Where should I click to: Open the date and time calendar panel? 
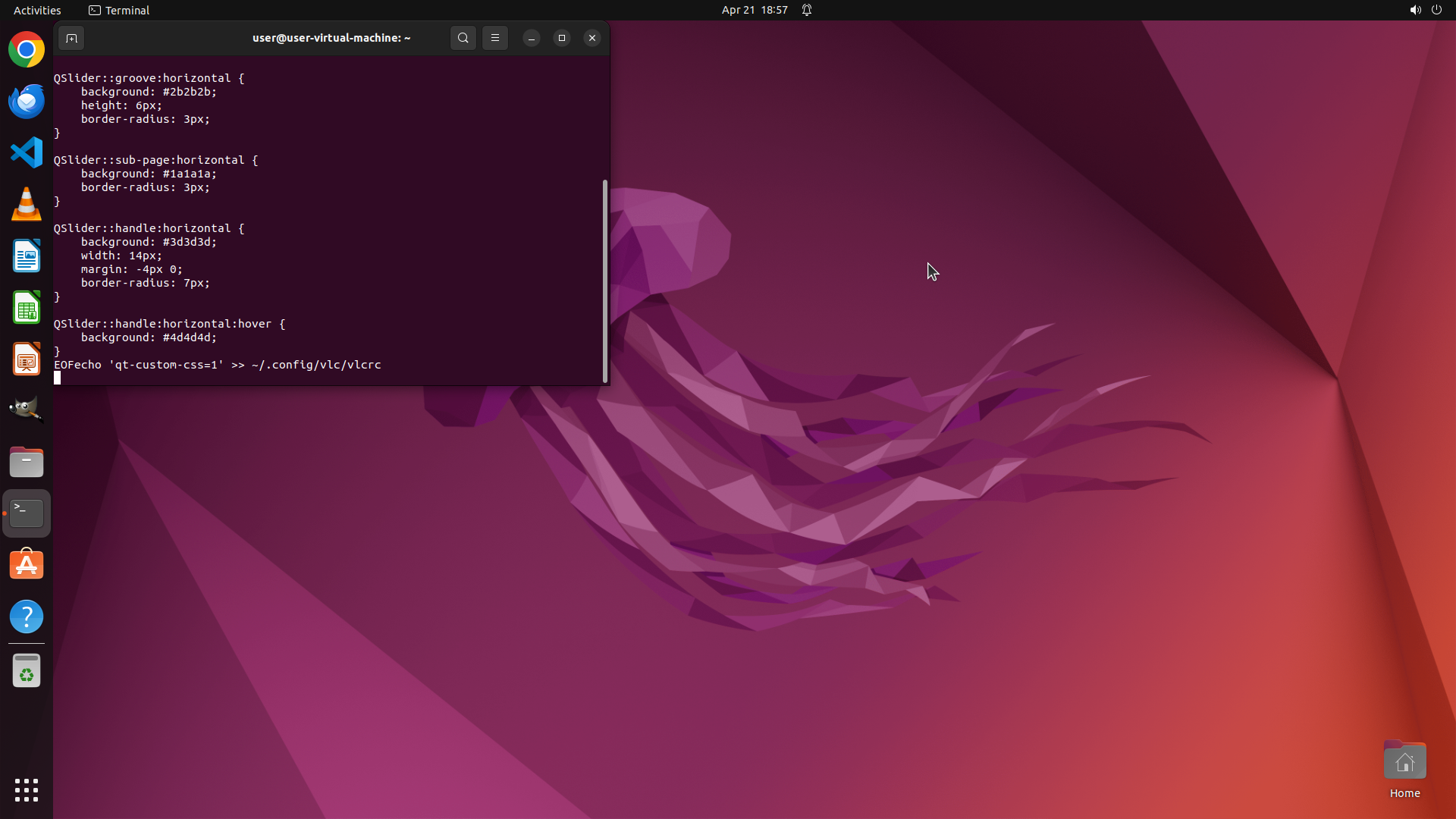click(x=754, y=10)
